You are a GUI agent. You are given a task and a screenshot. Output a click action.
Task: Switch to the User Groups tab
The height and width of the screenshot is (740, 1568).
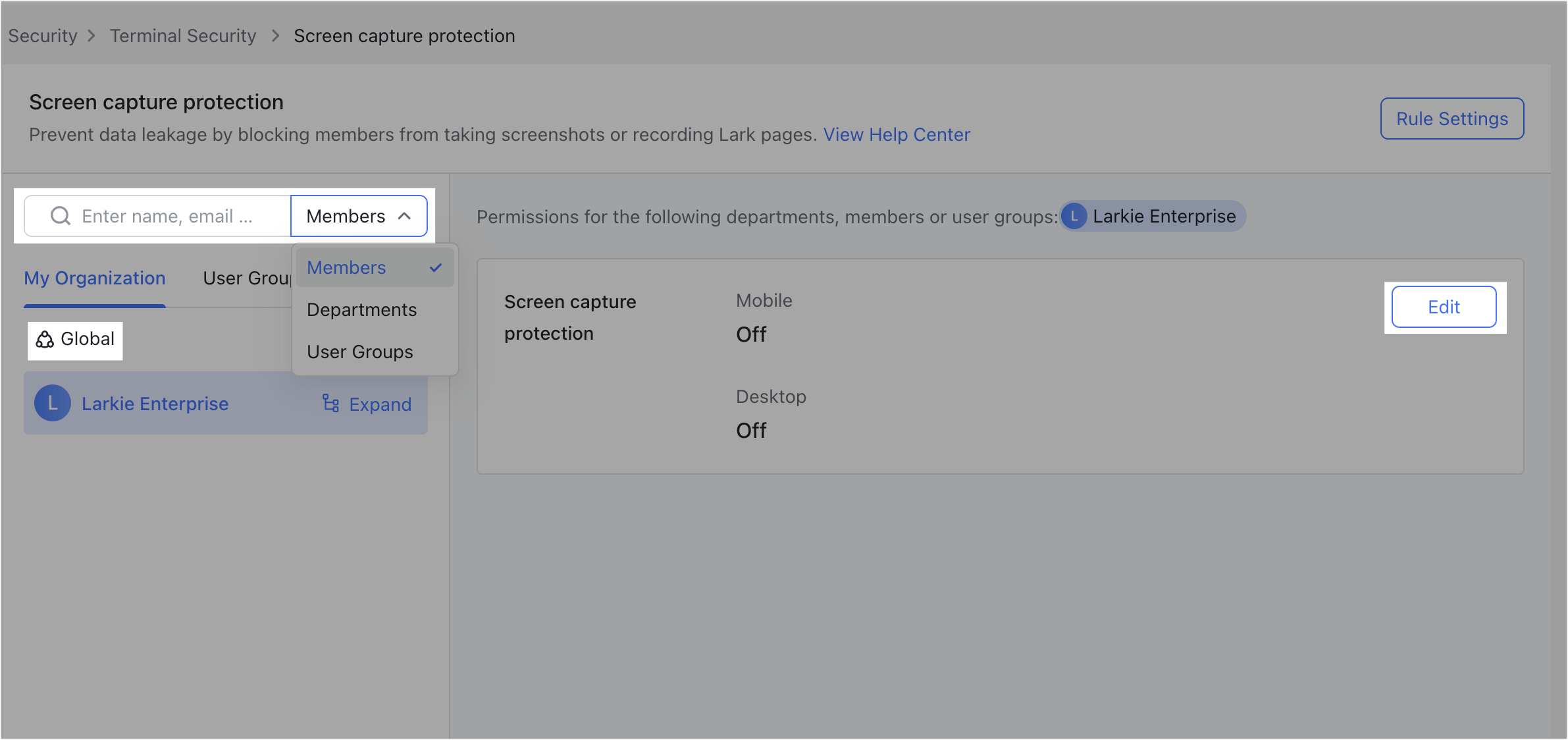248,278
